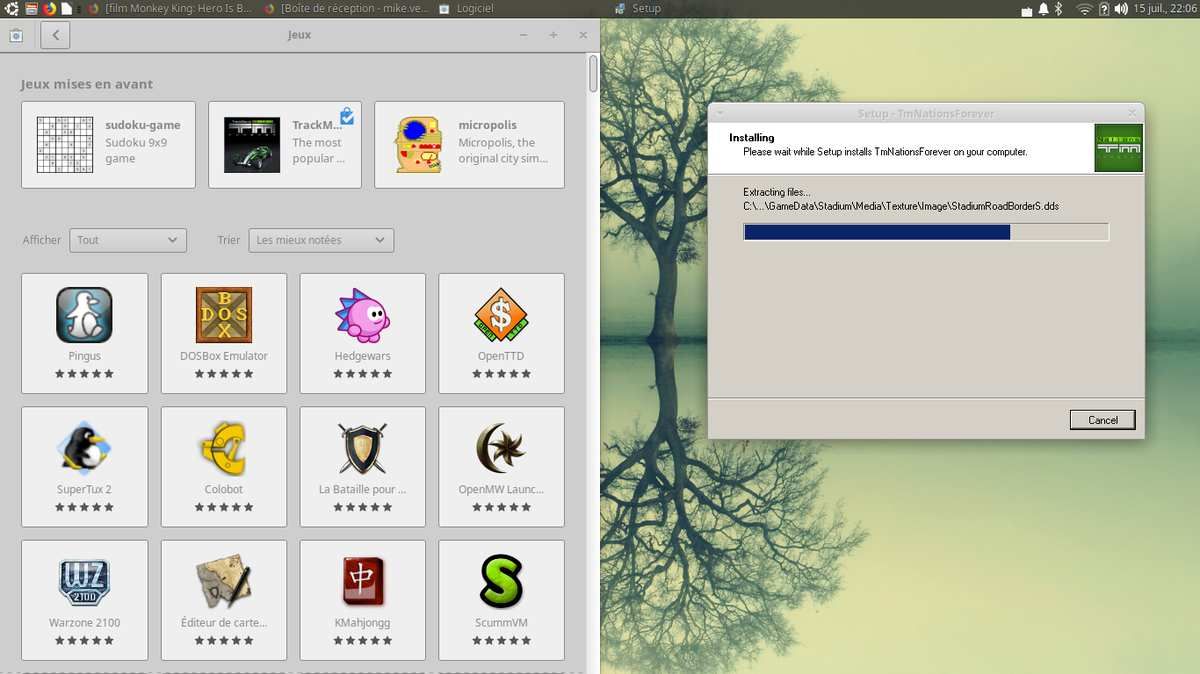Image resolution: width=1200 pixels, height=674 pixels.
Task: Switch to the Logiciel window in the taskbar
Action: point(468,8)
